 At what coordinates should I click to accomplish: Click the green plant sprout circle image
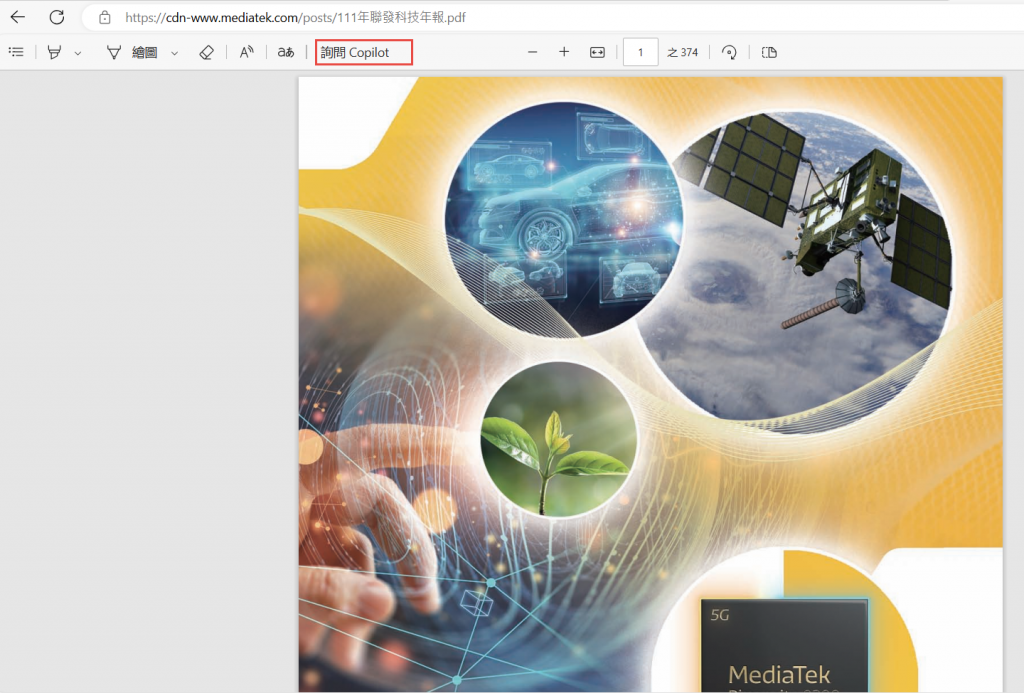[558, 439]
